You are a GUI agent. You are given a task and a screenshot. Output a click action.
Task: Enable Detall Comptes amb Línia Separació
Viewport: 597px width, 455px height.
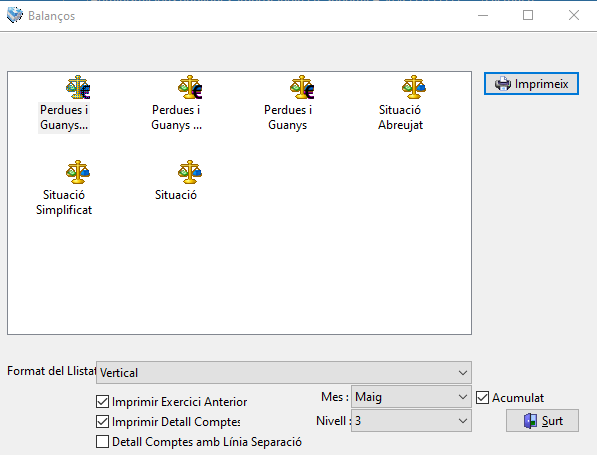click(x=102, y=442)
